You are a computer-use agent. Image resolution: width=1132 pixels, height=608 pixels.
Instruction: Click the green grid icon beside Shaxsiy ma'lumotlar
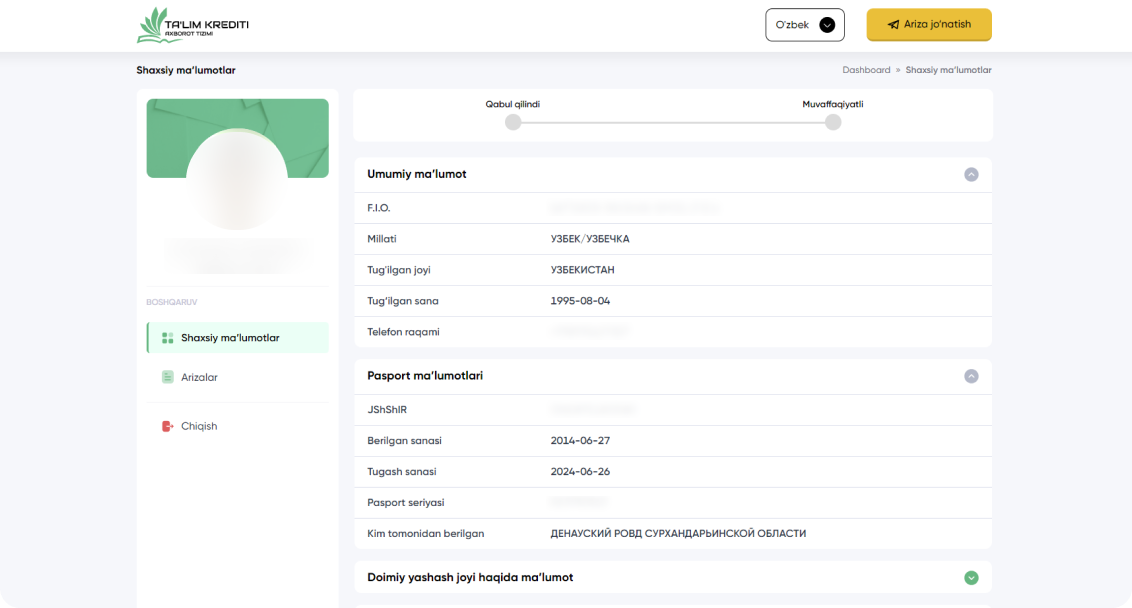point(167,338)
